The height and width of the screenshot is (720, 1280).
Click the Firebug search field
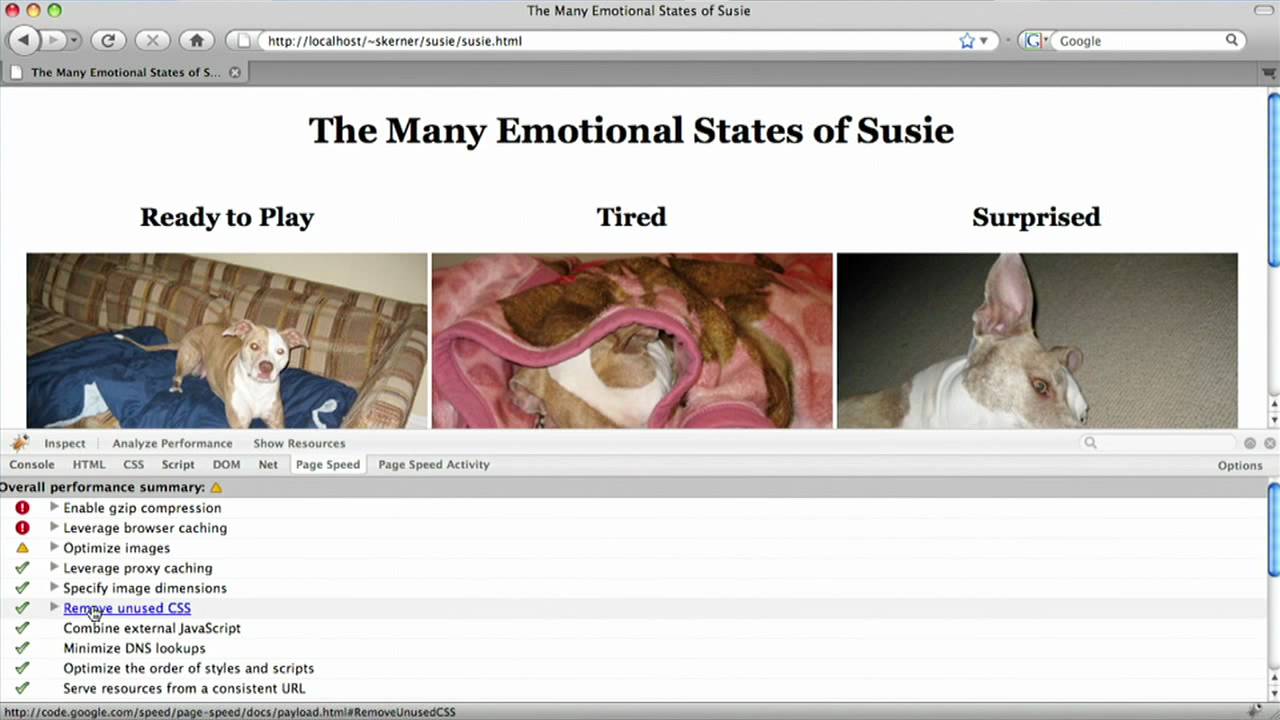pos(1158,443)
